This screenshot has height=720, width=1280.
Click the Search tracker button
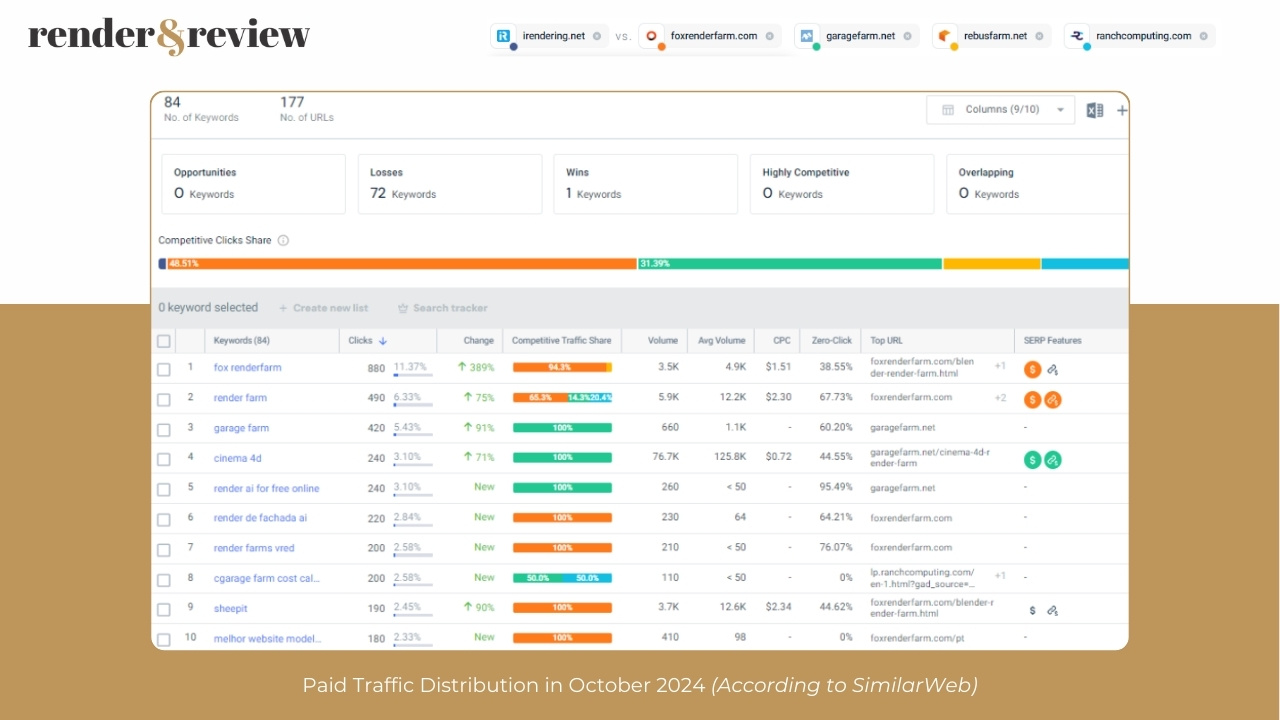coord(442,308)
